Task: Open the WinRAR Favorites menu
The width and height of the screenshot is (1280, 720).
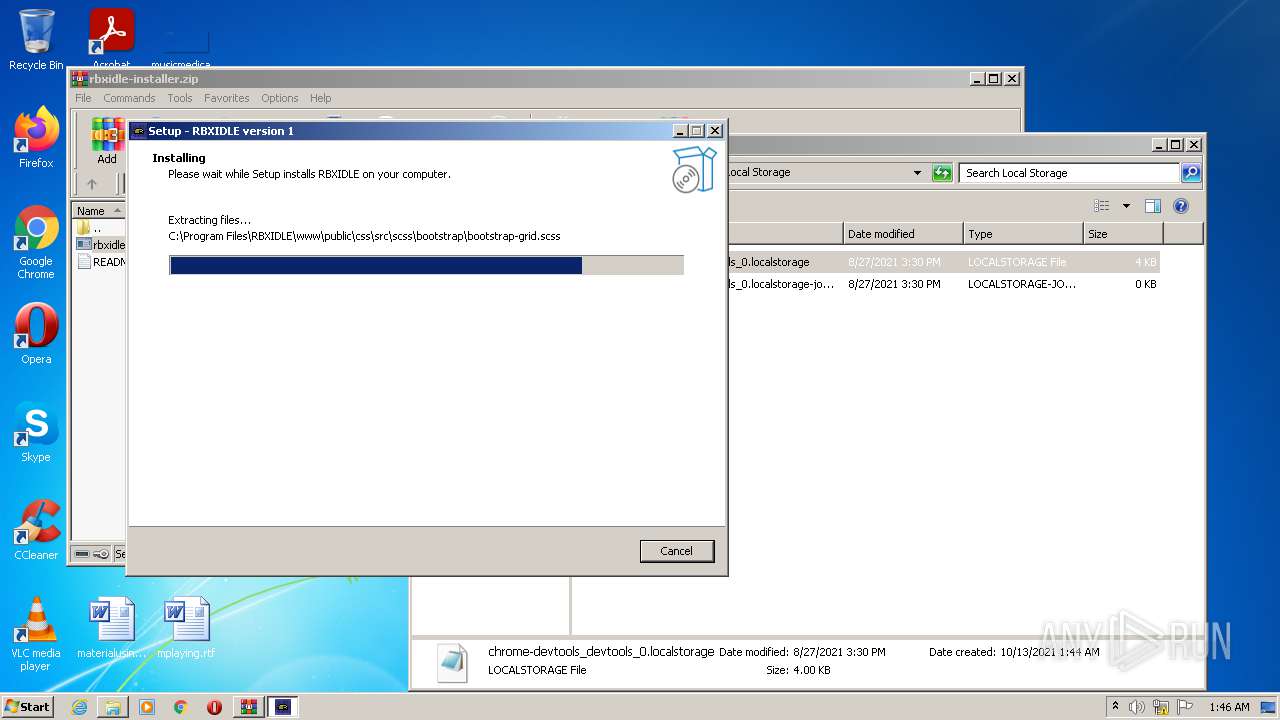Action: pos(227,98)
